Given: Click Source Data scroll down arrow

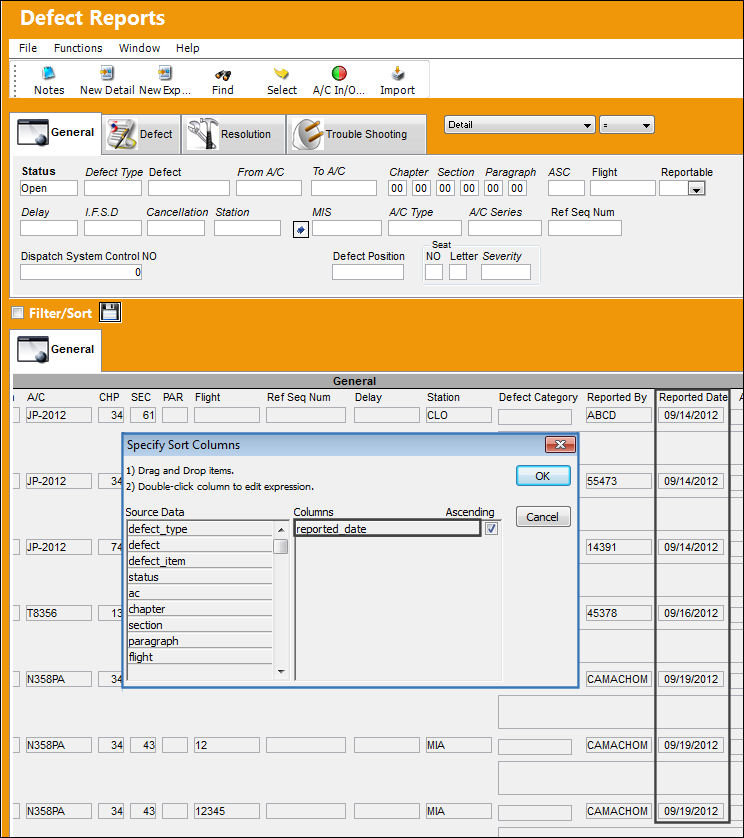Looking at the screenshot, I should (281, 671).
